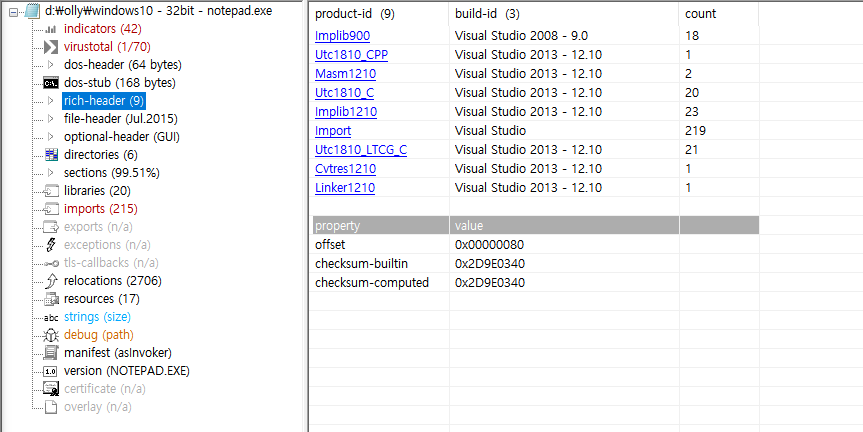Click the version 1.0 icon
This screenshot has width=863, height=432.
pos(51,371)
